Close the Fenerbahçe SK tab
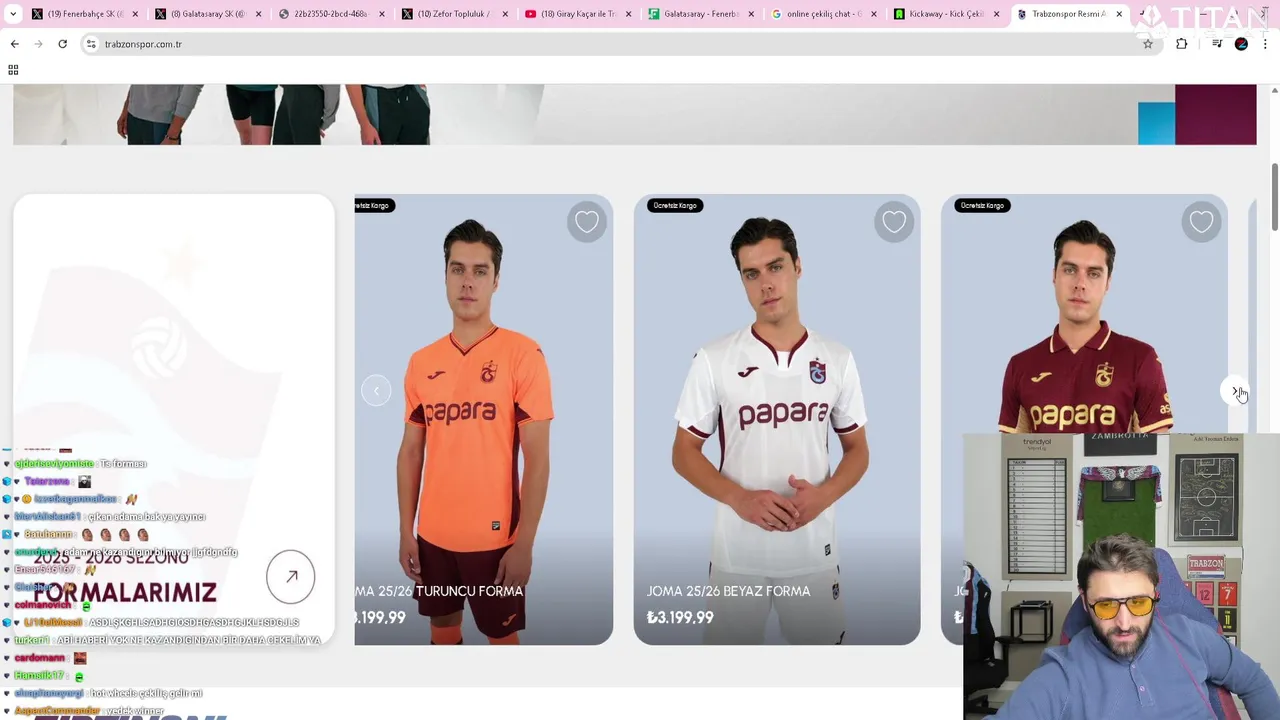The height and width of the screenshot is (720, 1280). (136, 14)
